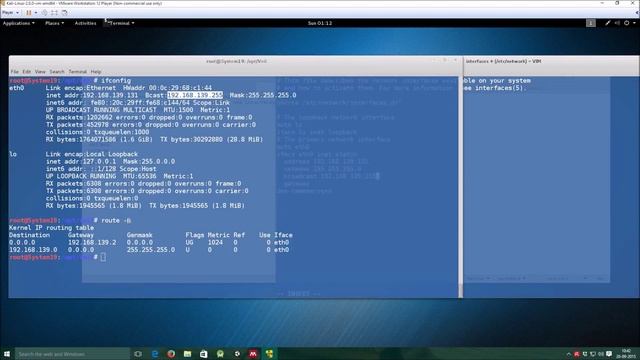
Task: Click the Windows action center tray icon
Action: coord(609,354)
